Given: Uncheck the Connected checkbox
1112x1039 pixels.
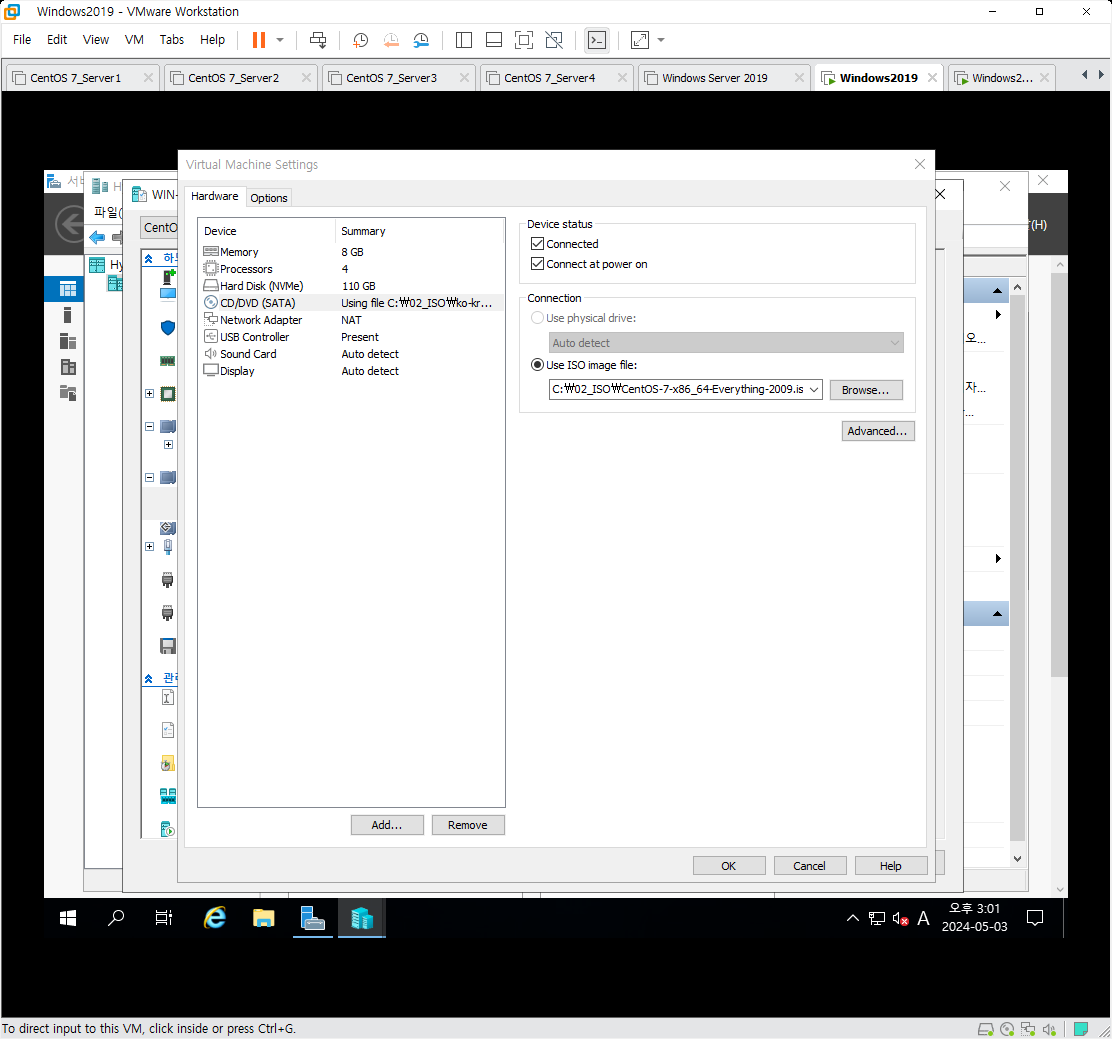Looking at the screenshot, I should coord(538,244).
